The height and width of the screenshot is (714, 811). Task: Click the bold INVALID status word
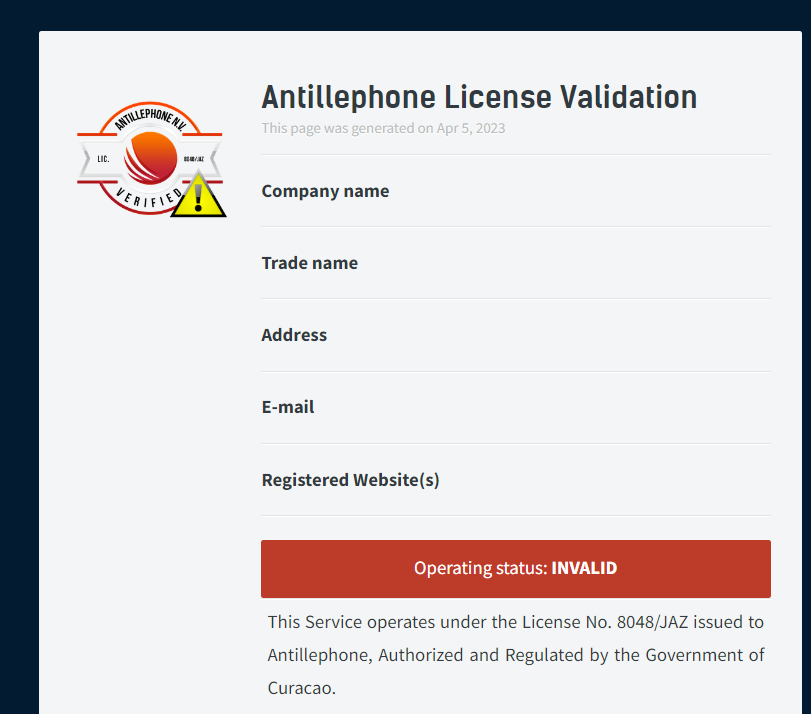tap(584, 569)
